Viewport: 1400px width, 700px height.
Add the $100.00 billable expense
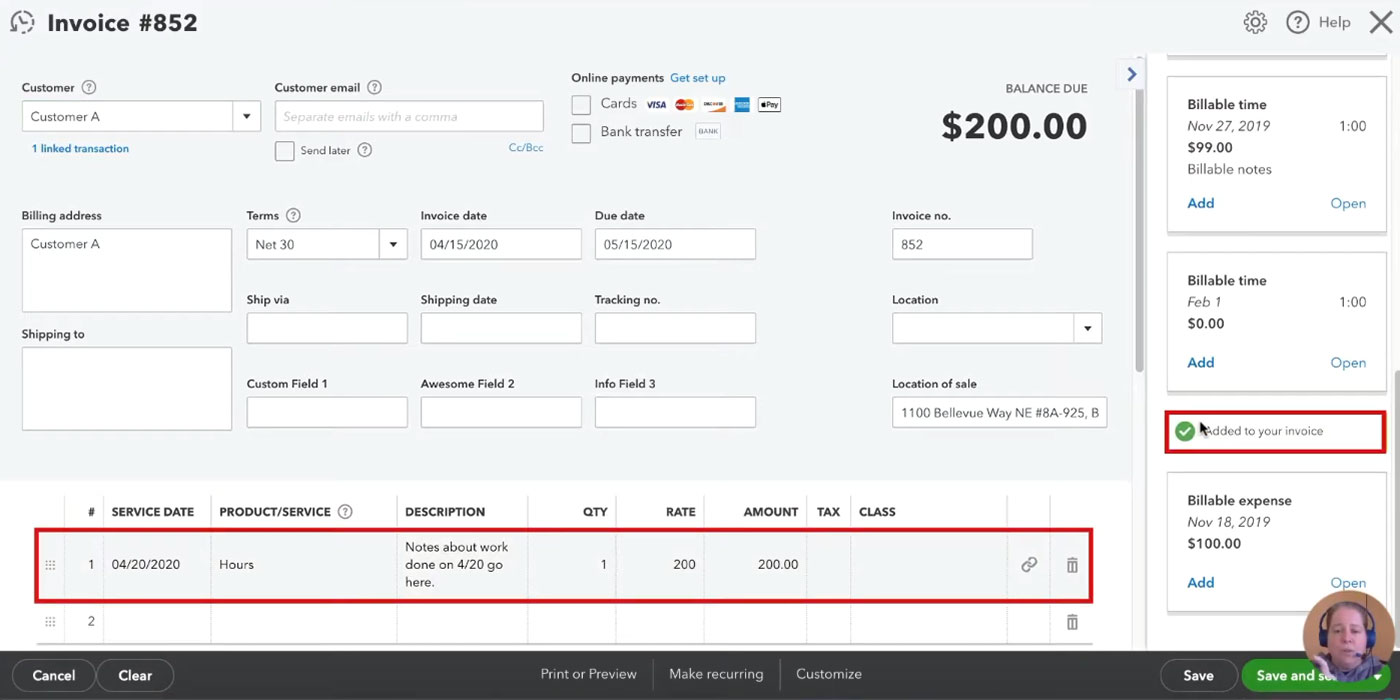1200,583
